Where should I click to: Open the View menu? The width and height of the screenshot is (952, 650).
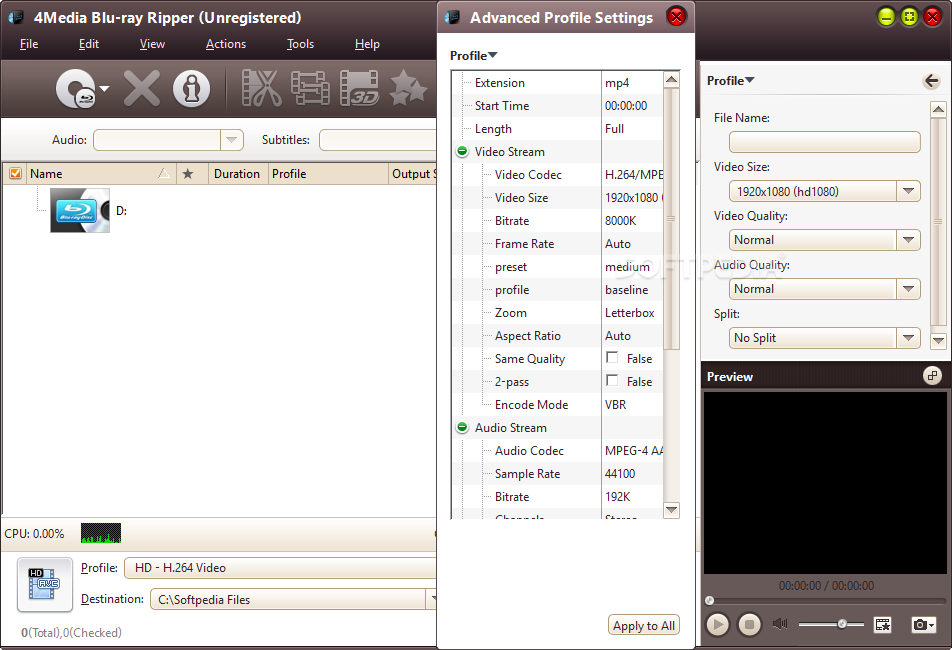152,44
